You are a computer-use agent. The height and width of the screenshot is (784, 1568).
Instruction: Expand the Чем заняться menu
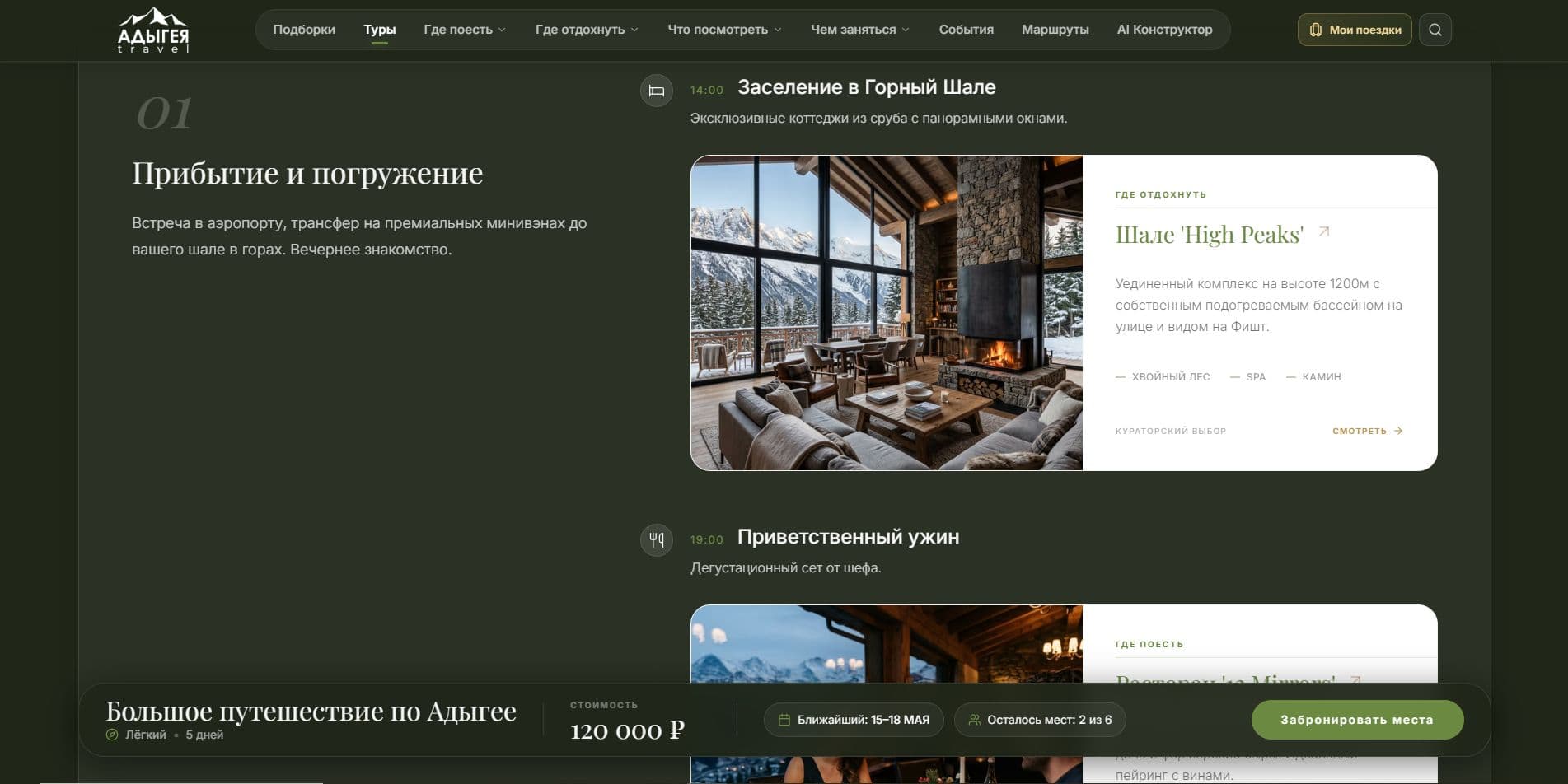(x=859, y=30)
